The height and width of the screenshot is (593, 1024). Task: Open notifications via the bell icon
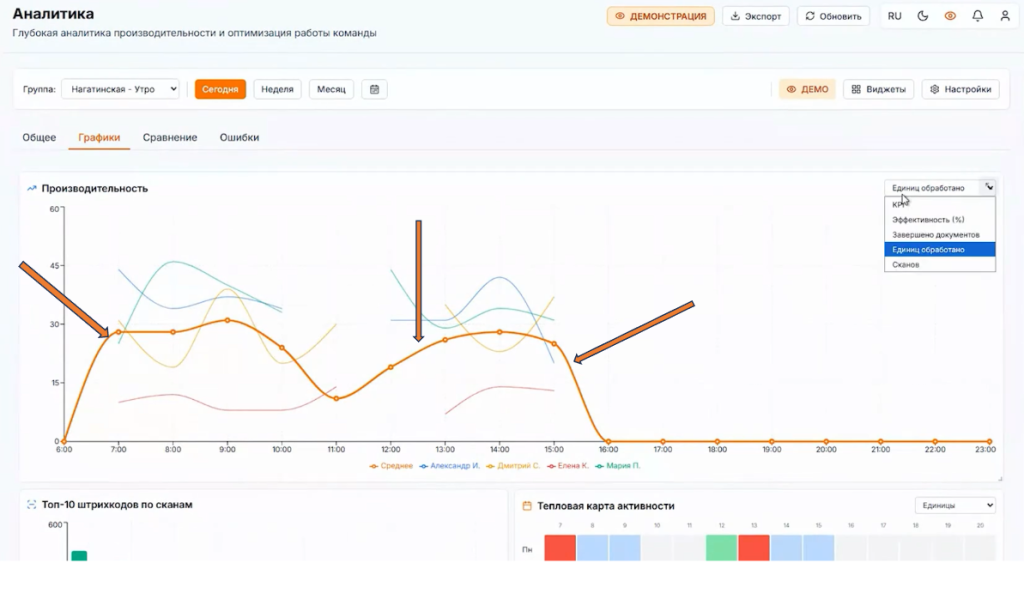point(977,16)
